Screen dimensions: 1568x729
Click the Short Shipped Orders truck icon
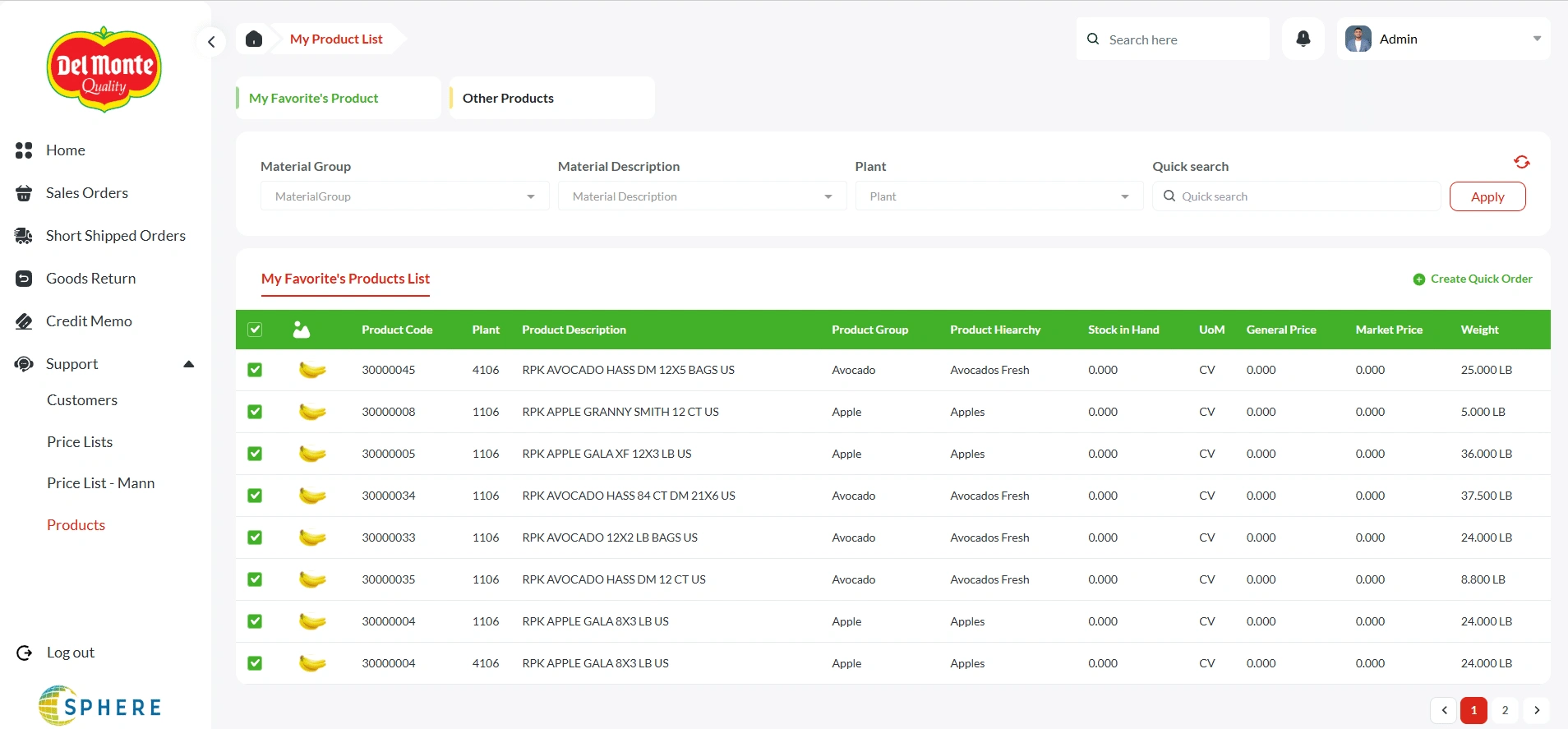pyautogui.click(x=24, y=236)
